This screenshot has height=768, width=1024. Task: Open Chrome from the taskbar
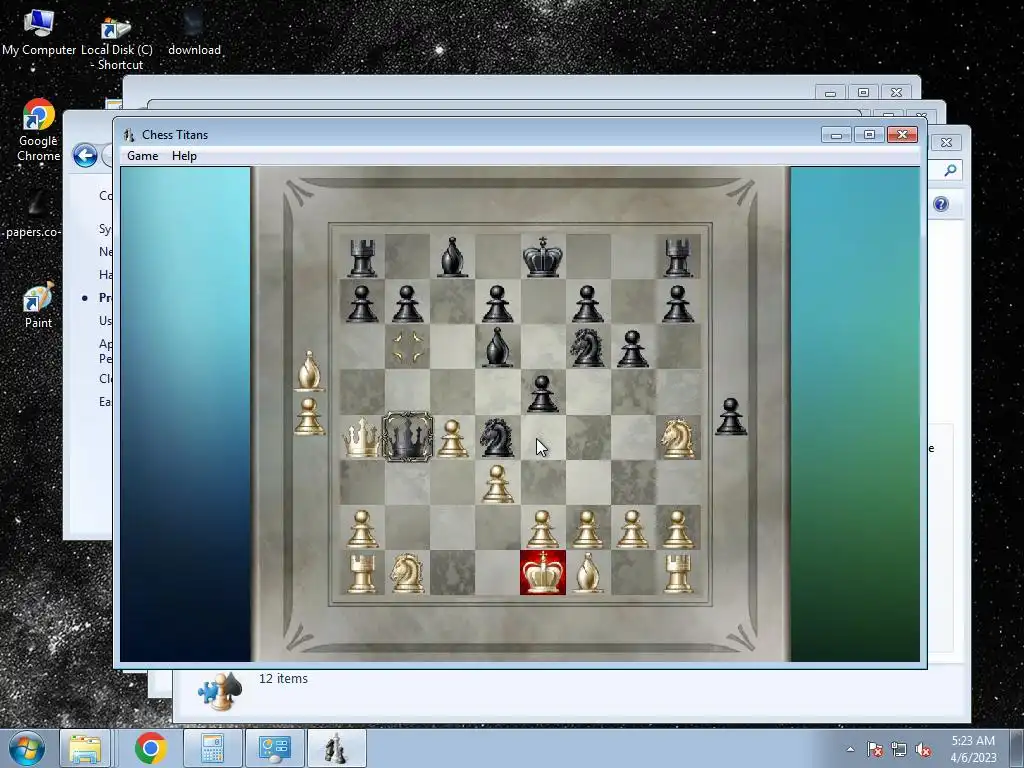(x=151, y=748)
